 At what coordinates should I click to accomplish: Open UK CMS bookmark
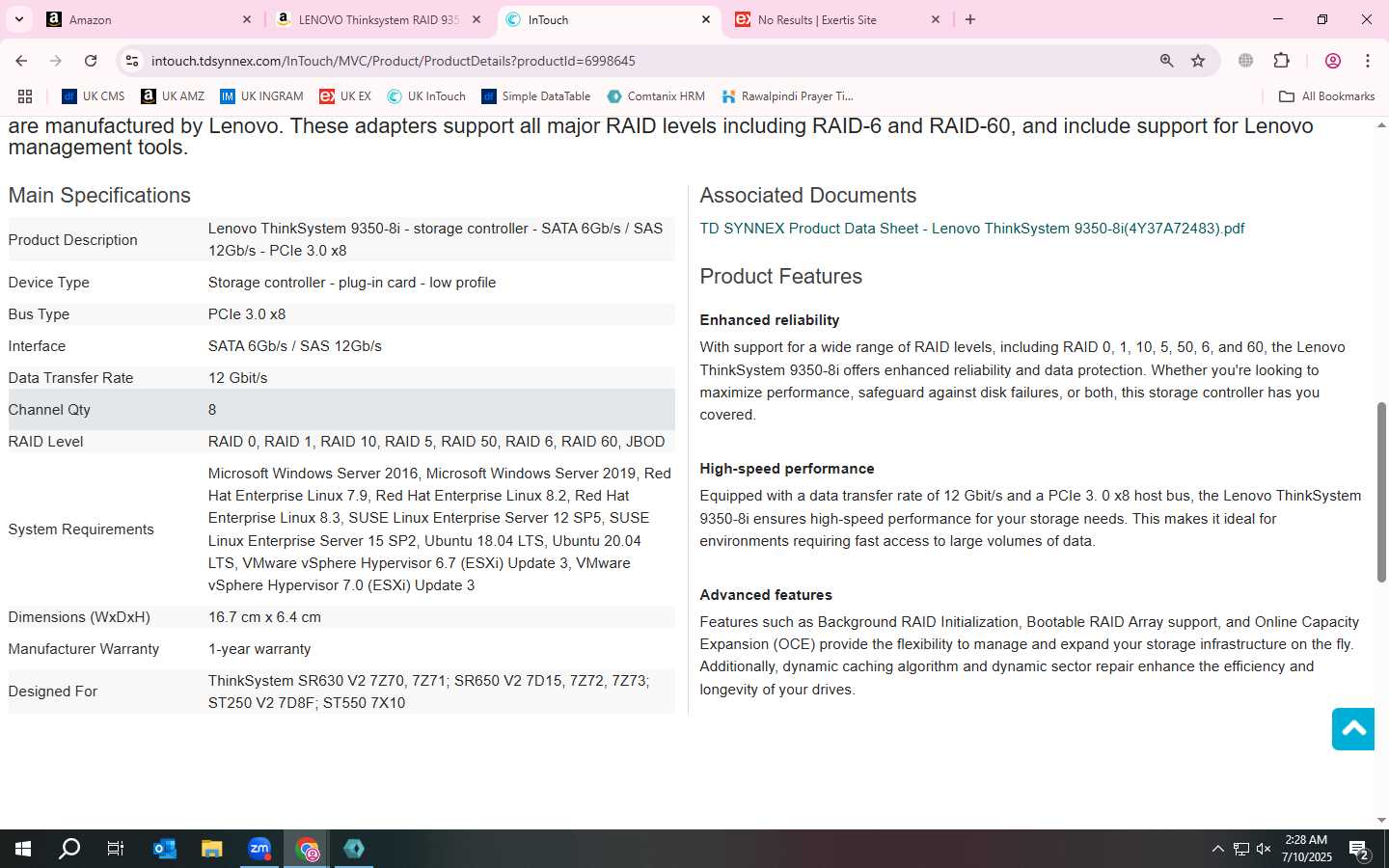93,96
